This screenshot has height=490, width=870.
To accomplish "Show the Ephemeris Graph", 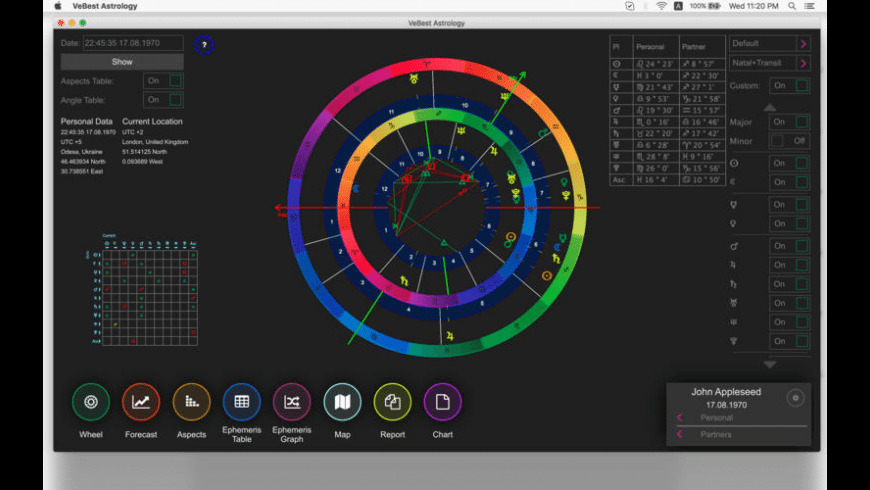I will pyautogui.click(x=291, y=402).
